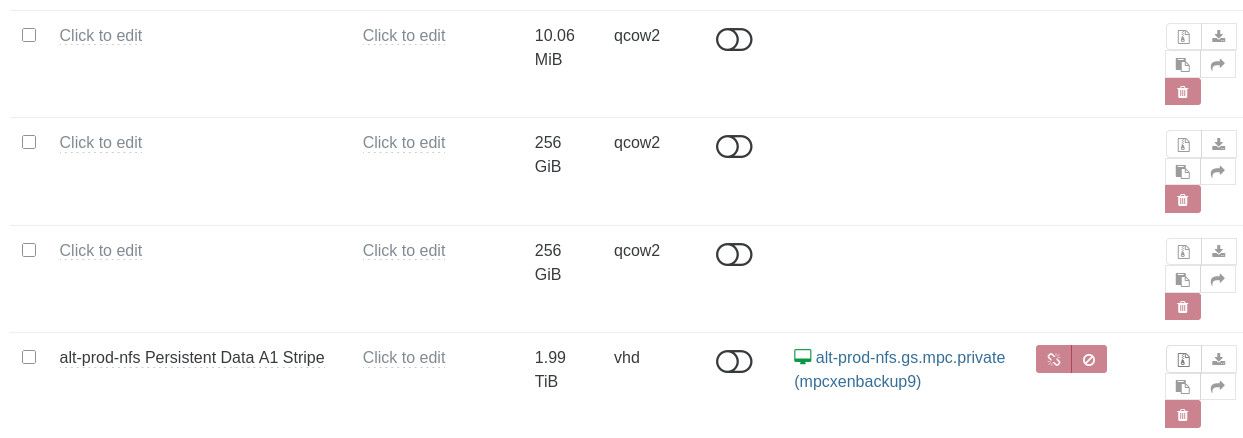Toggle the switch on the 1.99 TiB vhd disk

734,362
